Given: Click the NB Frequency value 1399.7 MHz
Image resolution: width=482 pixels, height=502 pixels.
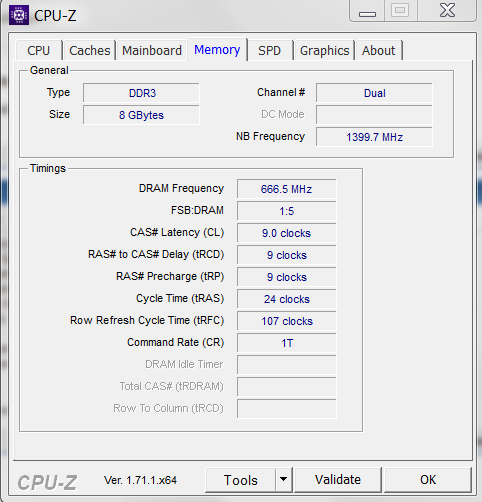Looking at the screenshot, I should (x=374, y=137).
